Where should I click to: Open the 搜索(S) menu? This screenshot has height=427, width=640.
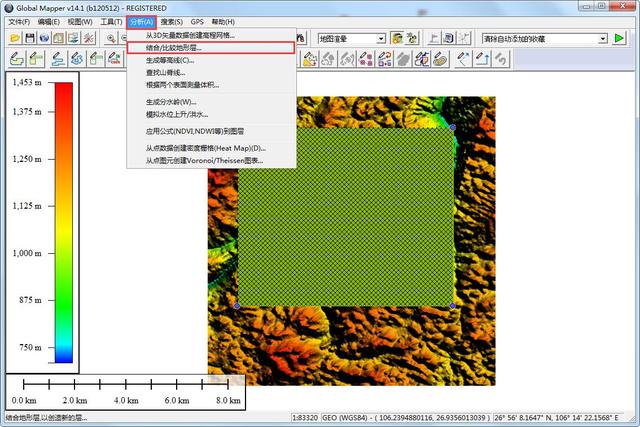pos(171,22)
